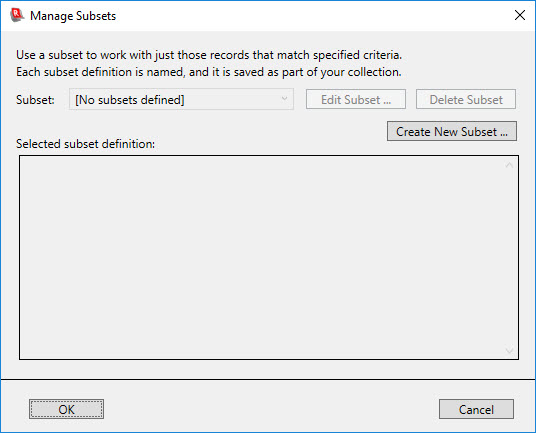Dismiss the dialog with Cancel
This screenshot has height=433, width=536.
[x=476, y=409]
